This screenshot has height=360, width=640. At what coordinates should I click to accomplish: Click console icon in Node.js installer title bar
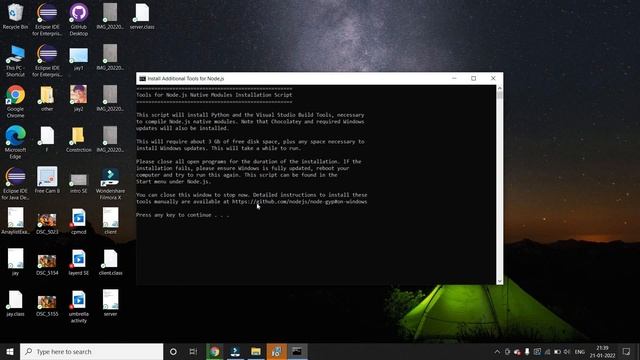(x=142, y=78)
